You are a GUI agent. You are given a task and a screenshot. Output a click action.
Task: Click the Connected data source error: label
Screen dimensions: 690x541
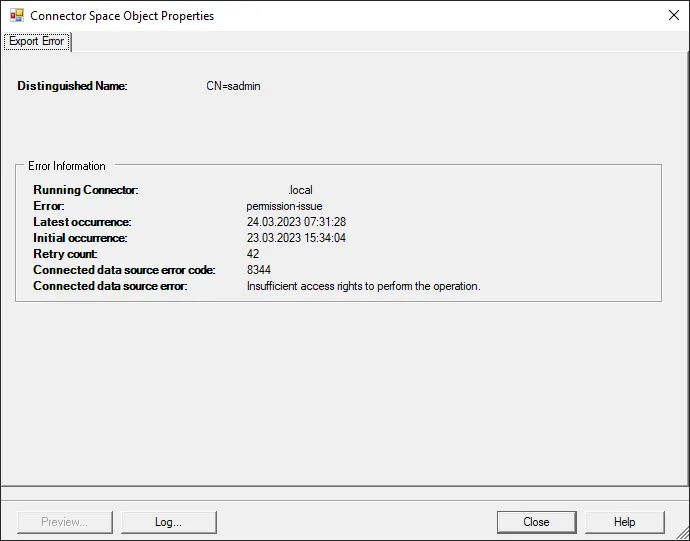point(110,286)
